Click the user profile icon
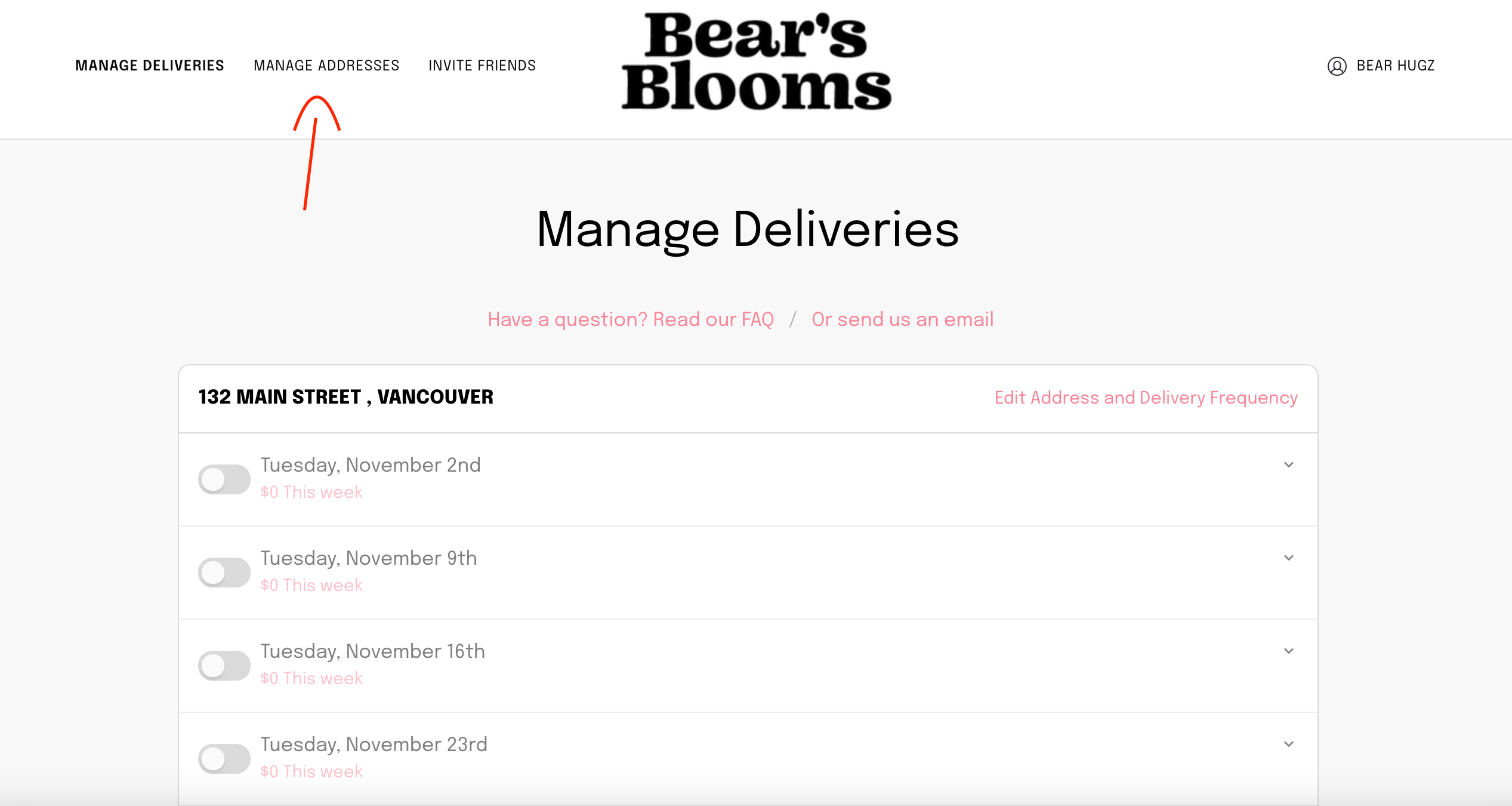1512x806 pixels. (1337, 66)
